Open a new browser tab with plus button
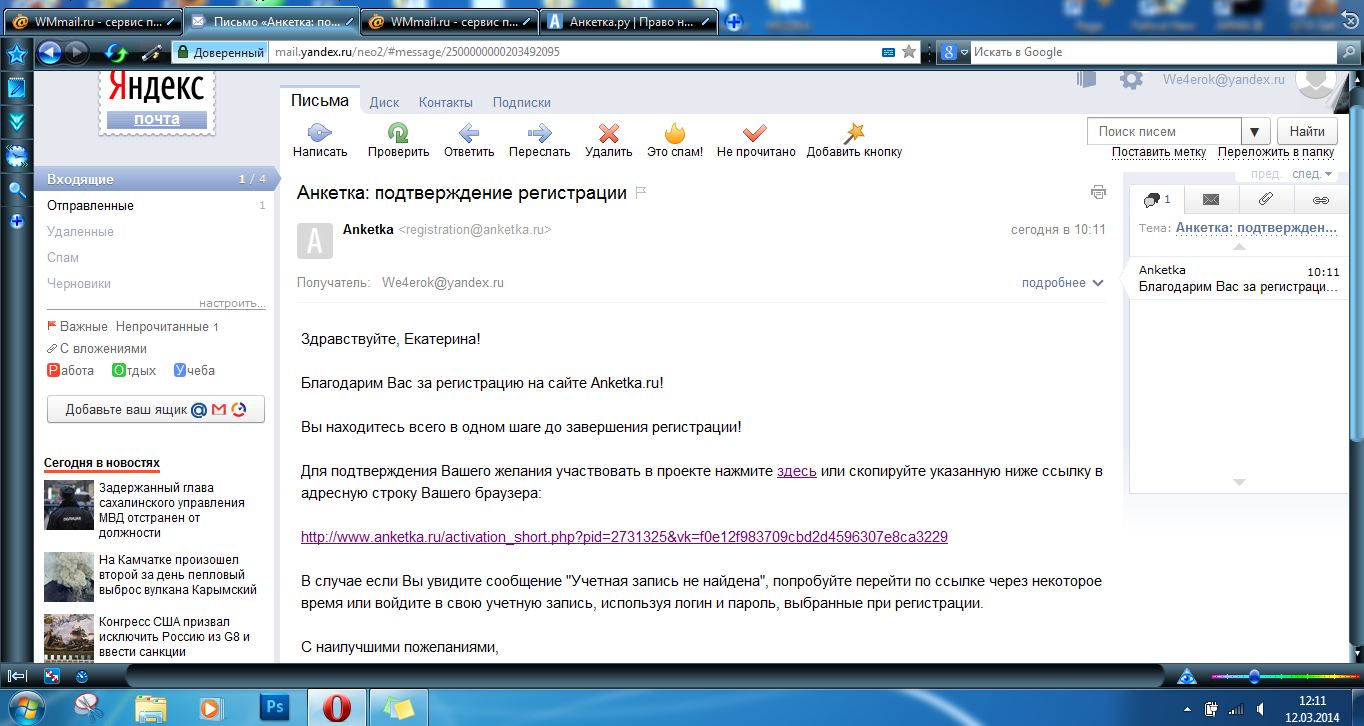Image resolution: width=1364 pixels, height=726 pixels. [x=734, y=21]
